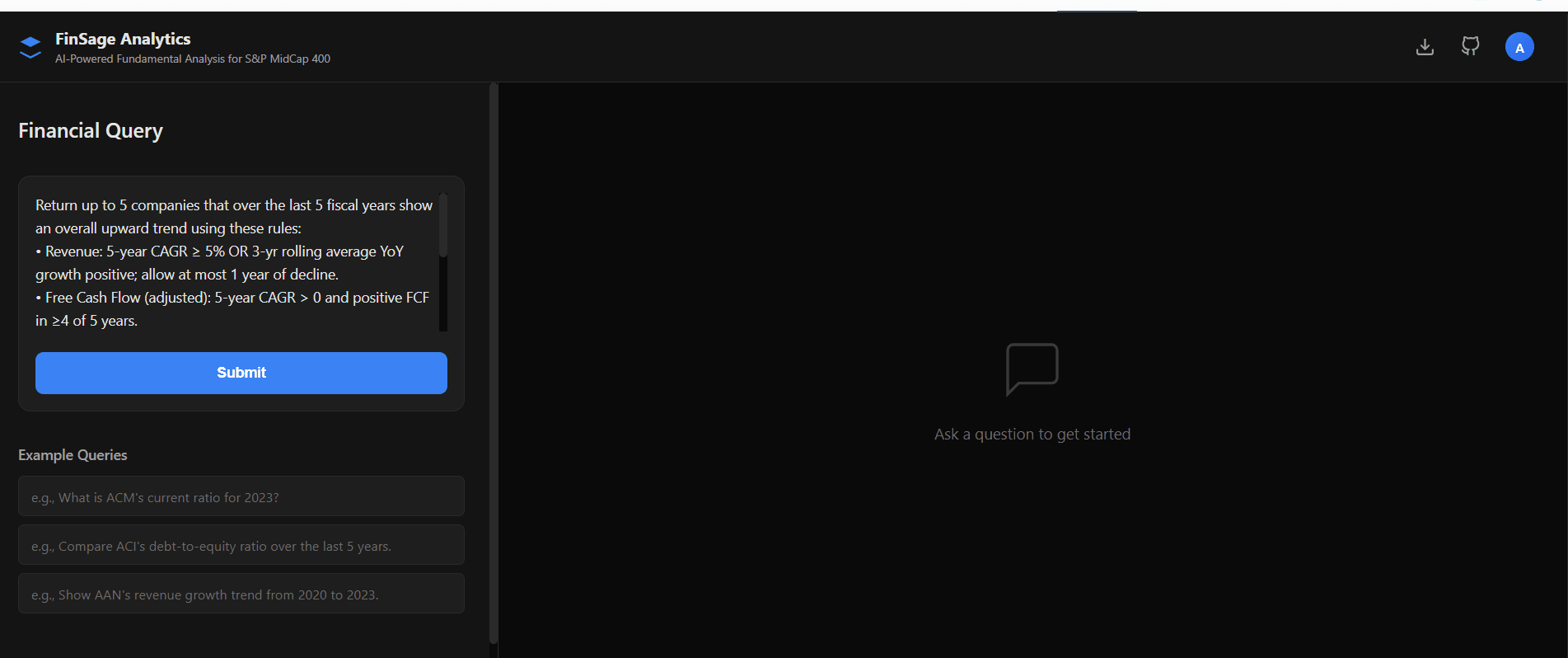Click the FinSage layered logo icon
This screenshot has height=658, width=1568.
[x=30, y=48]
